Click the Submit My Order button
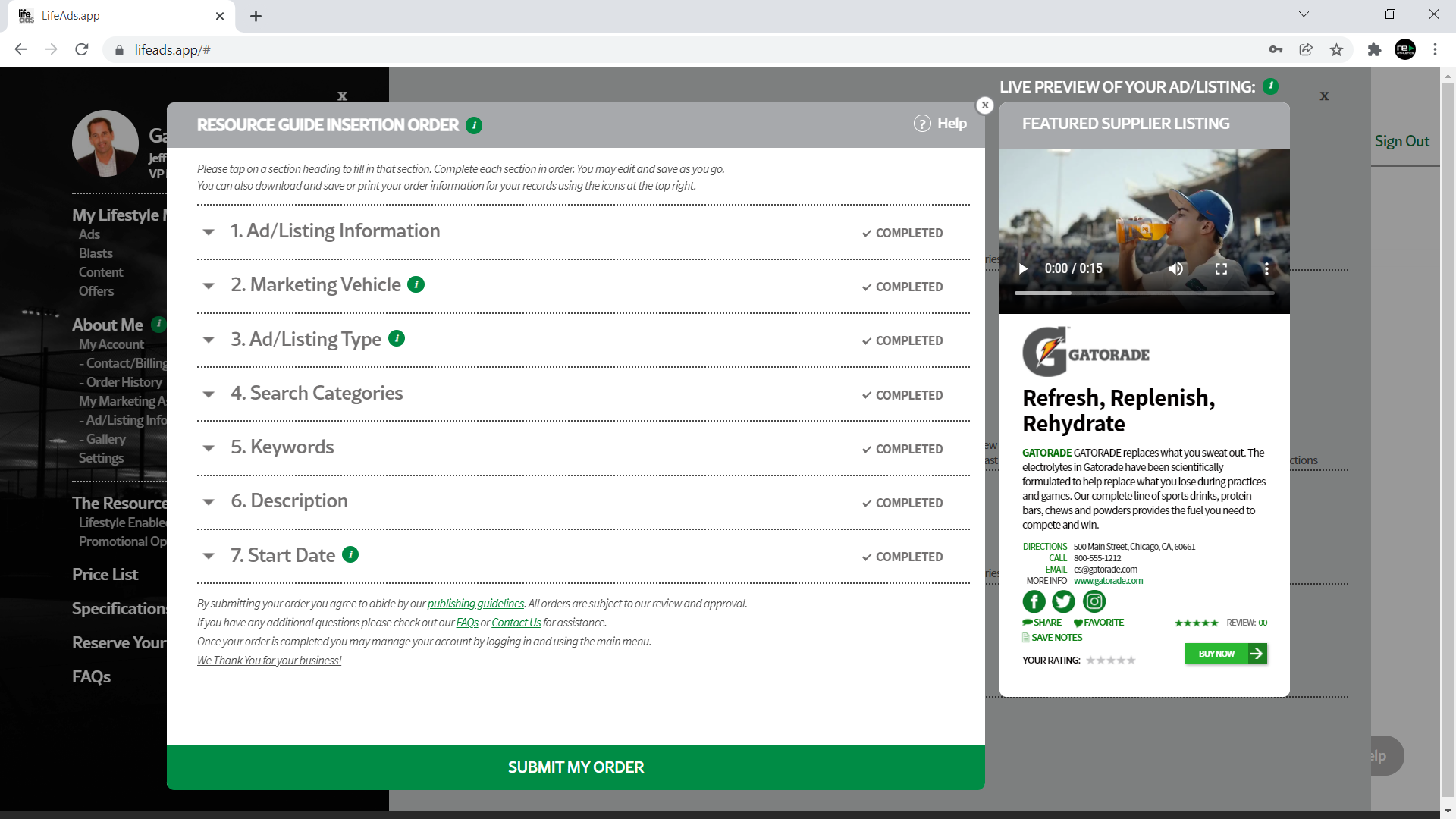This screenshot has height=819, width=1456. [576, 767]
